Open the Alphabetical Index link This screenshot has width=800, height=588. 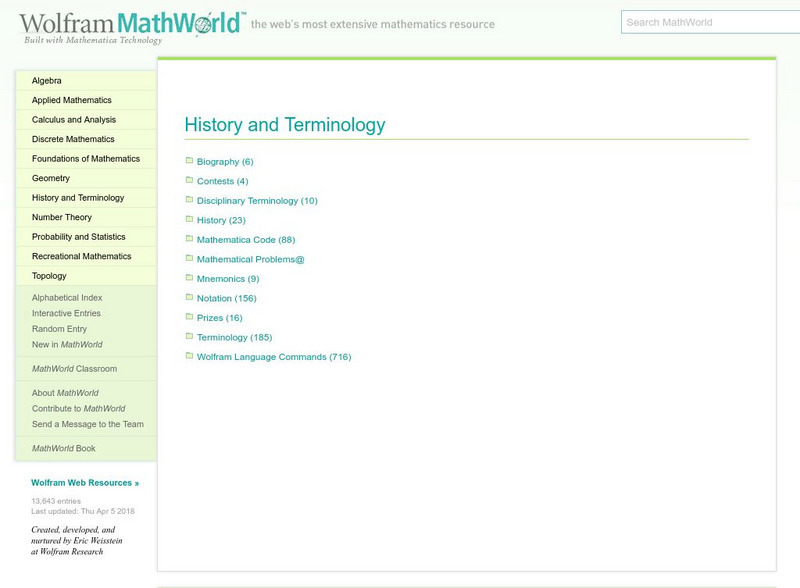click(67, 298)
